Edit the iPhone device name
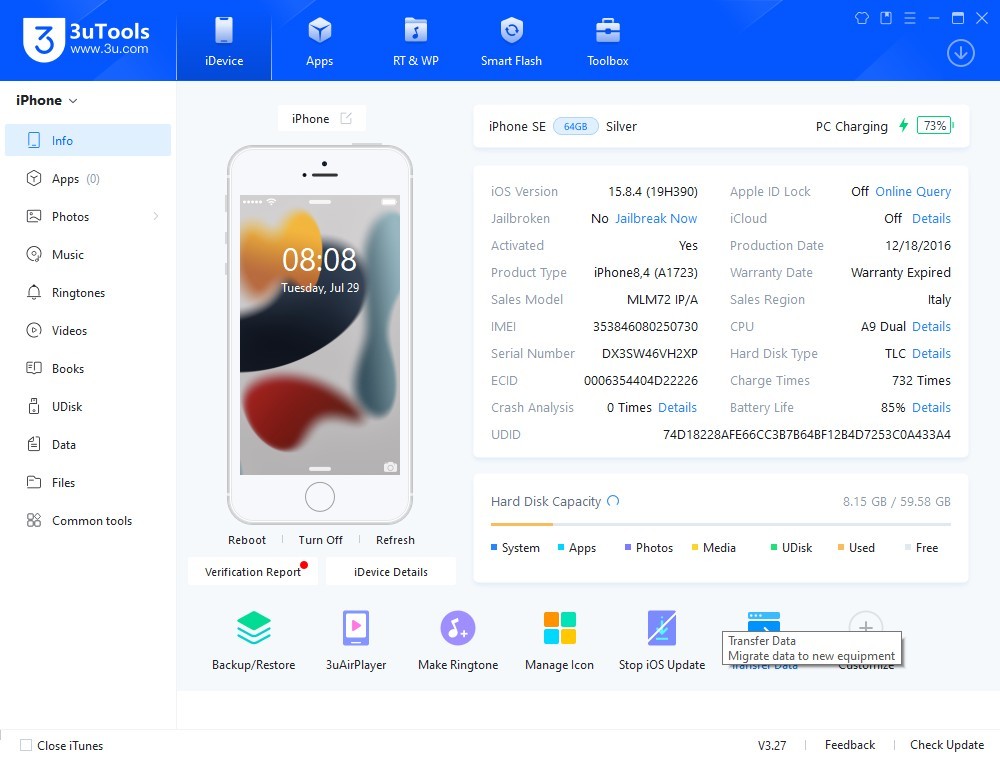Image resolution: width=1000 pixels, height=760 pixels. (346, 119)
